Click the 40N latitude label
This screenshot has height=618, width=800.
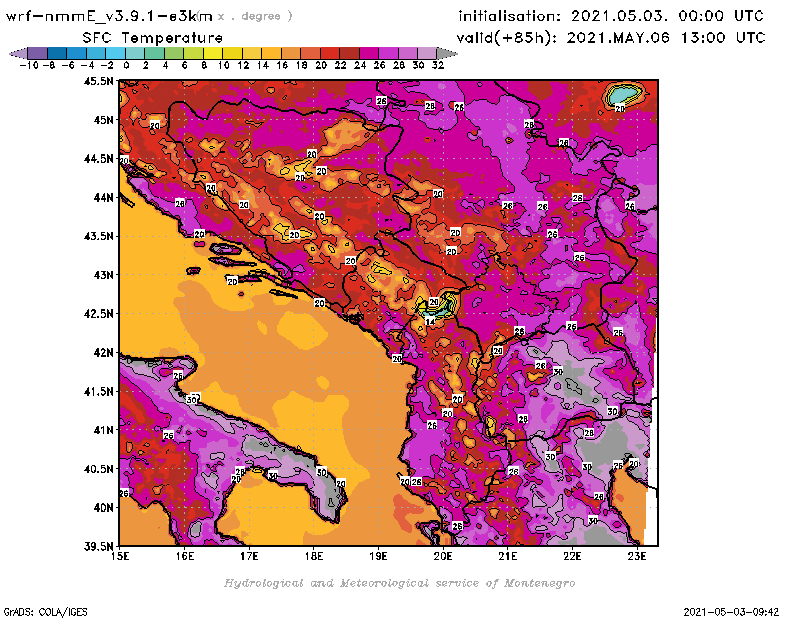103,508
